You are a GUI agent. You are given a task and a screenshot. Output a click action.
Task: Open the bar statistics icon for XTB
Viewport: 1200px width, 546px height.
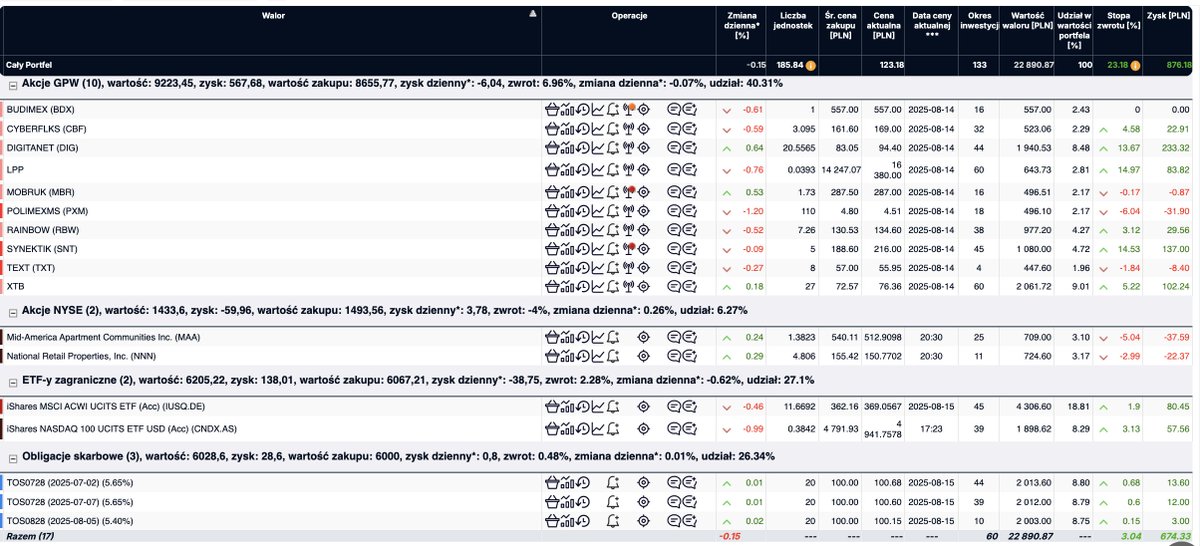(x=567, y=286)
